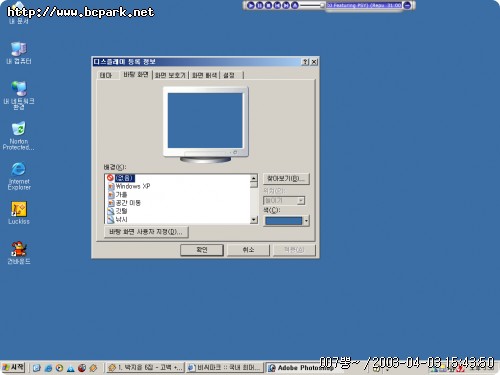Switch to the Screen Saver tab
The height and width of the screenshot is (375, 500).
pos(170,75)
